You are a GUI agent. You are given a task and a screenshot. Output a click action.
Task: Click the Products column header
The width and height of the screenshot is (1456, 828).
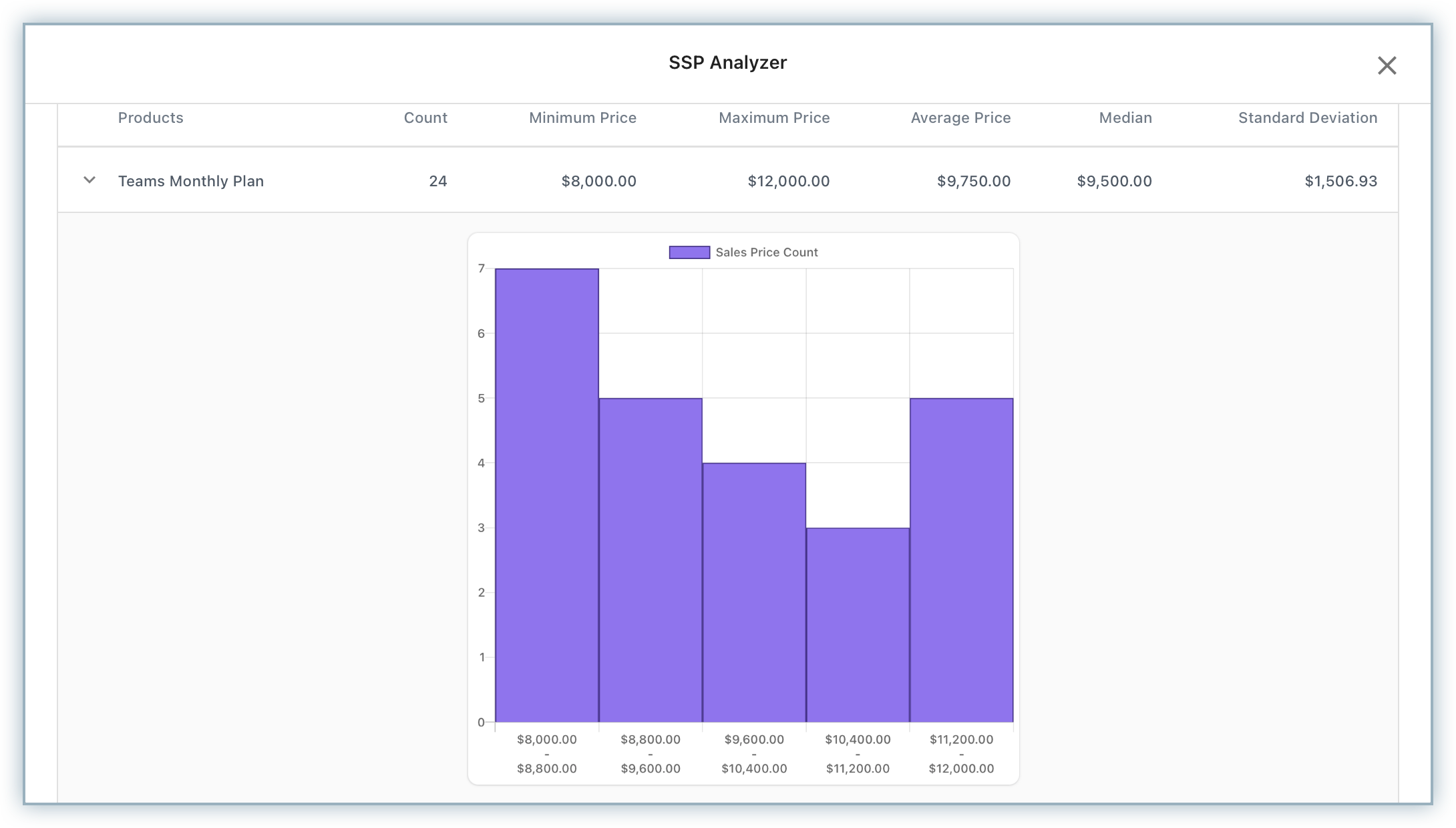click(x=150, y=118)
